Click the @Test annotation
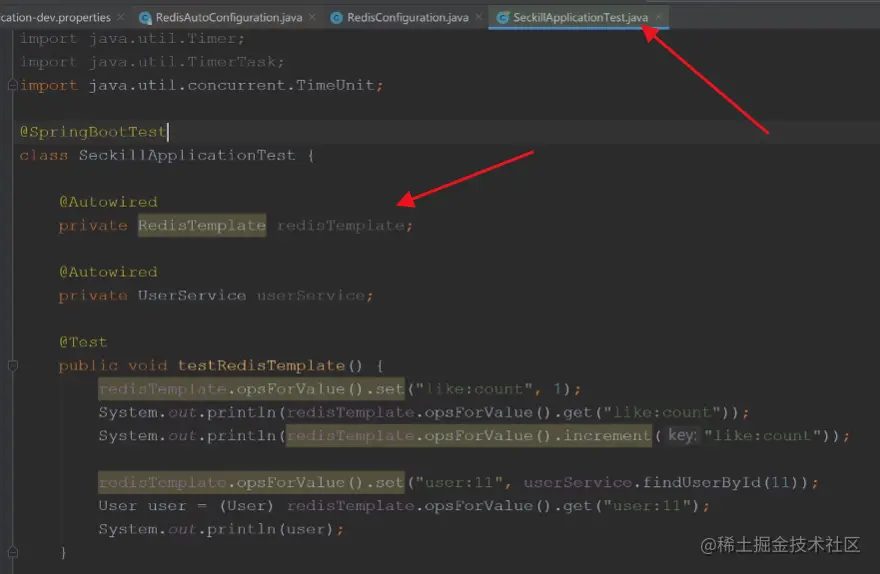Image resolution: width=880 pixels, height=574 pixels. coord(83,342)
